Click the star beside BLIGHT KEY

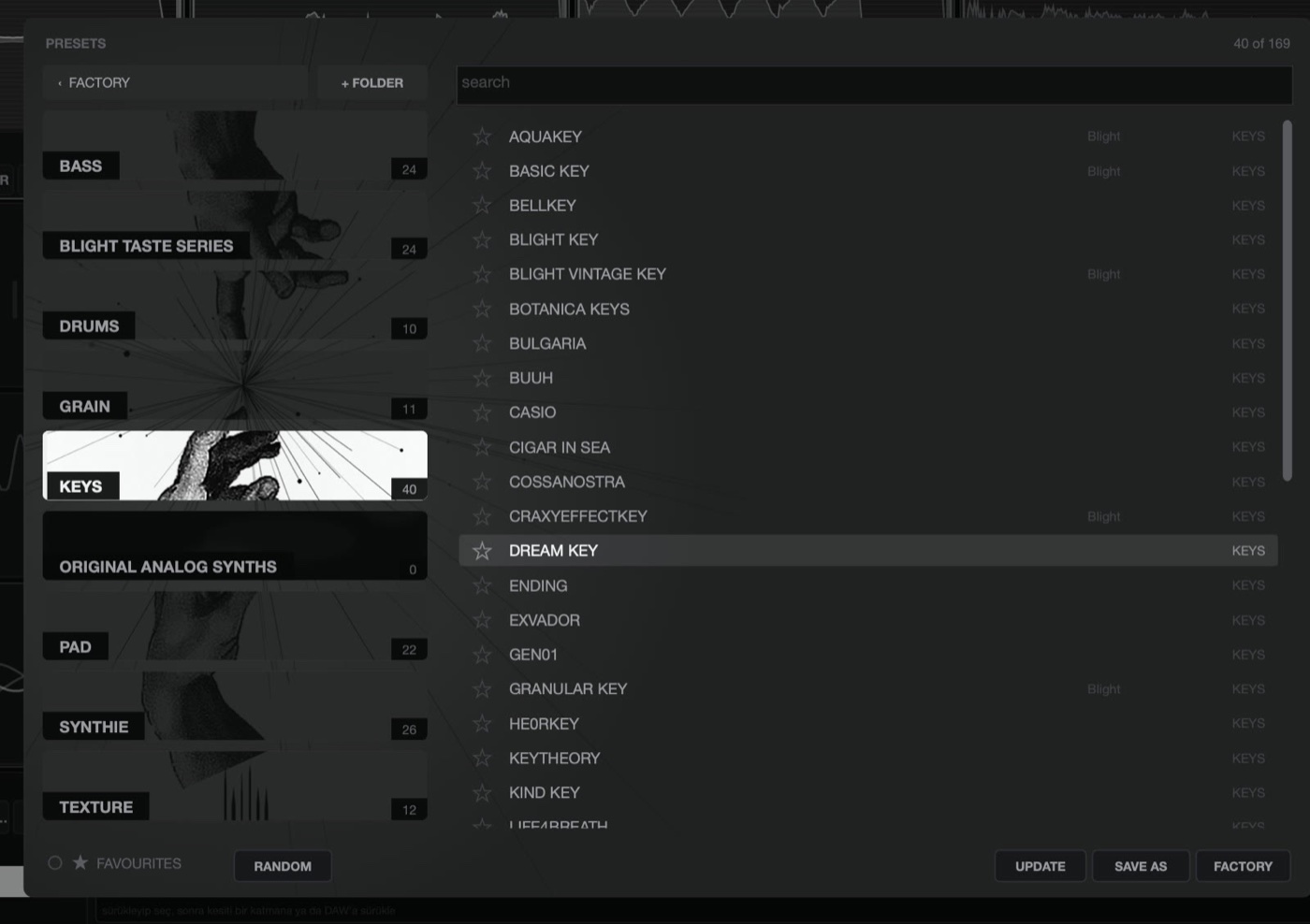pos(482,240)
